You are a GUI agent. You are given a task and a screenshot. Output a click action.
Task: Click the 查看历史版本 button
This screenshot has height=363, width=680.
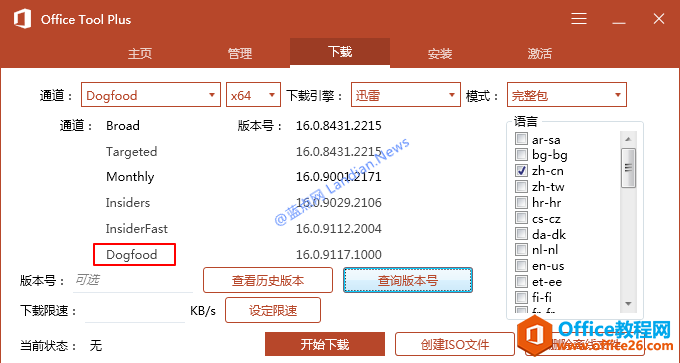[x=268, y=280]
